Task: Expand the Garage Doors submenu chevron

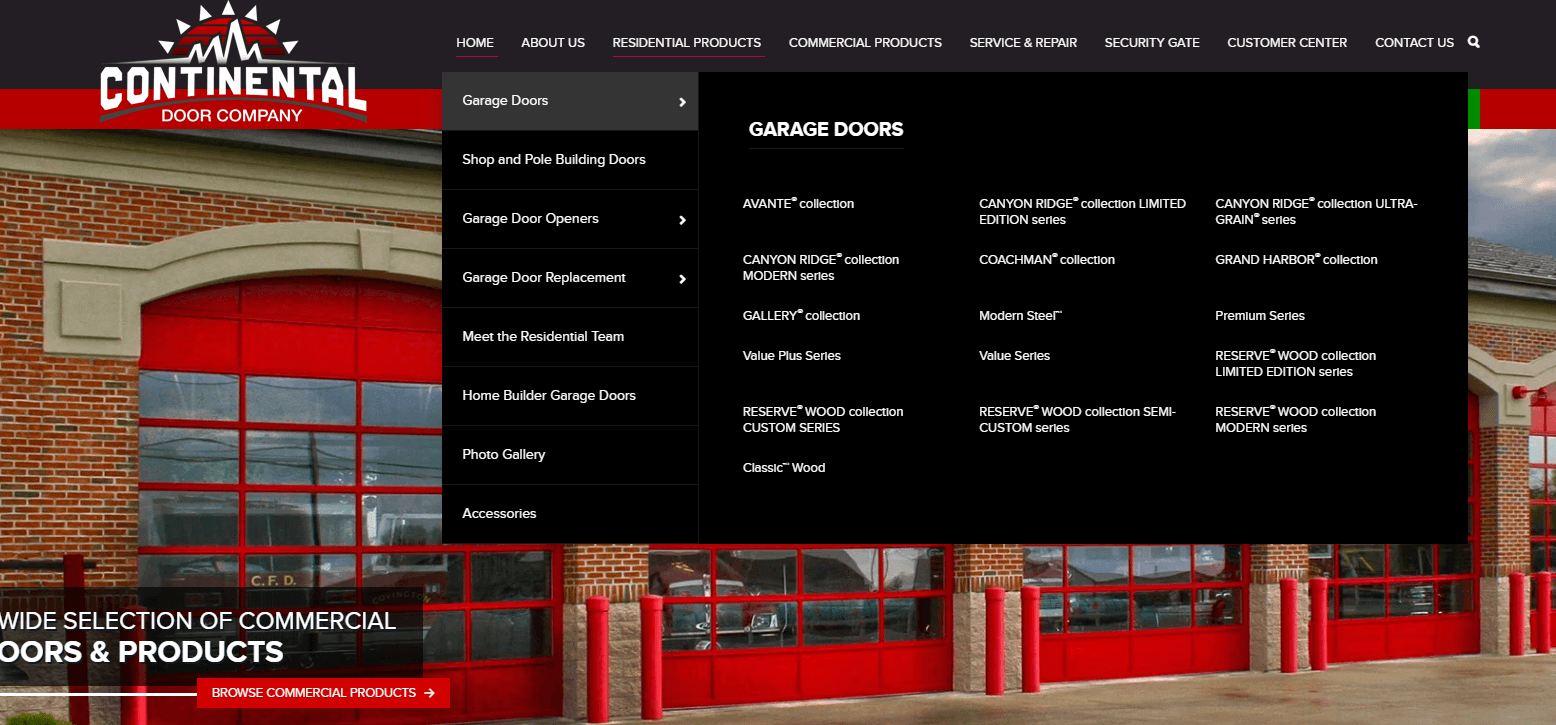Action: pos(682,102)
